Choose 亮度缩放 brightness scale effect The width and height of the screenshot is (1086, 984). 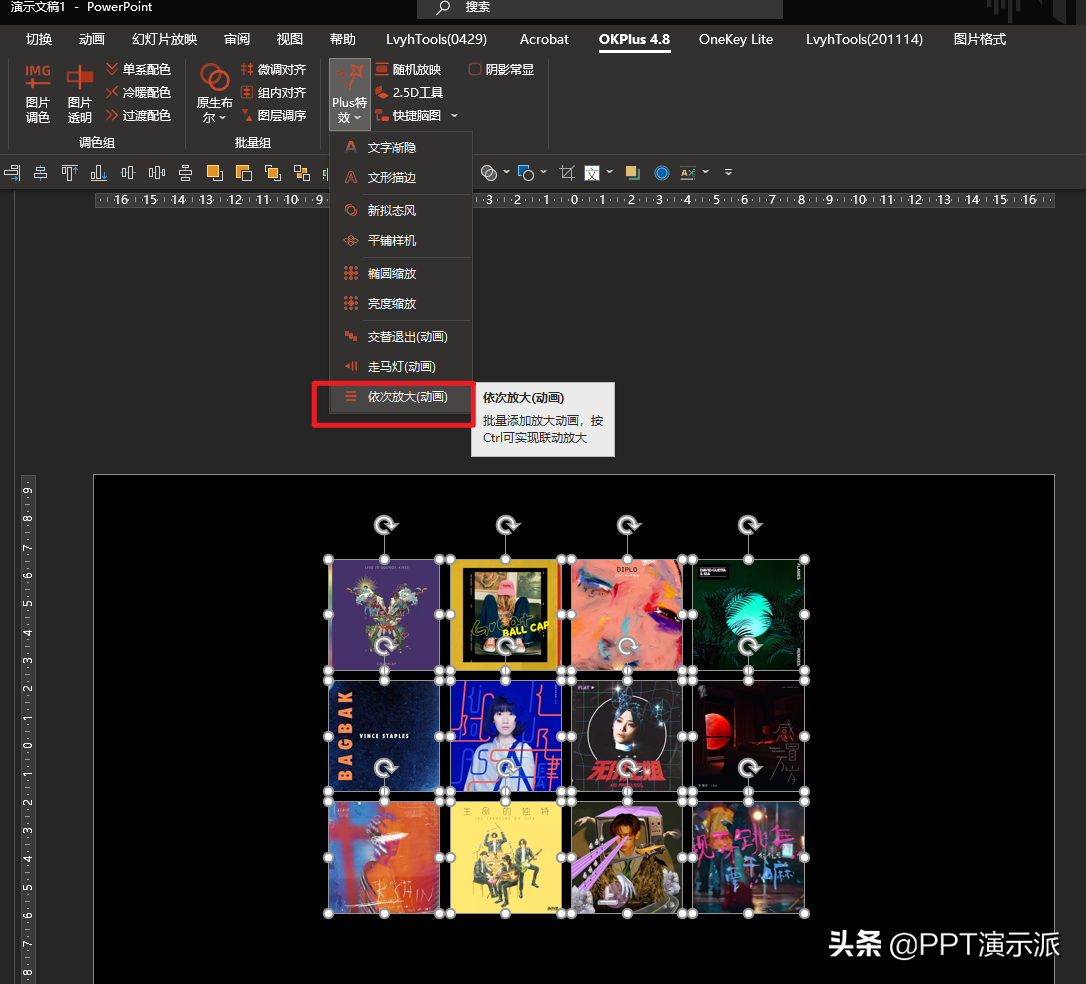401,303
